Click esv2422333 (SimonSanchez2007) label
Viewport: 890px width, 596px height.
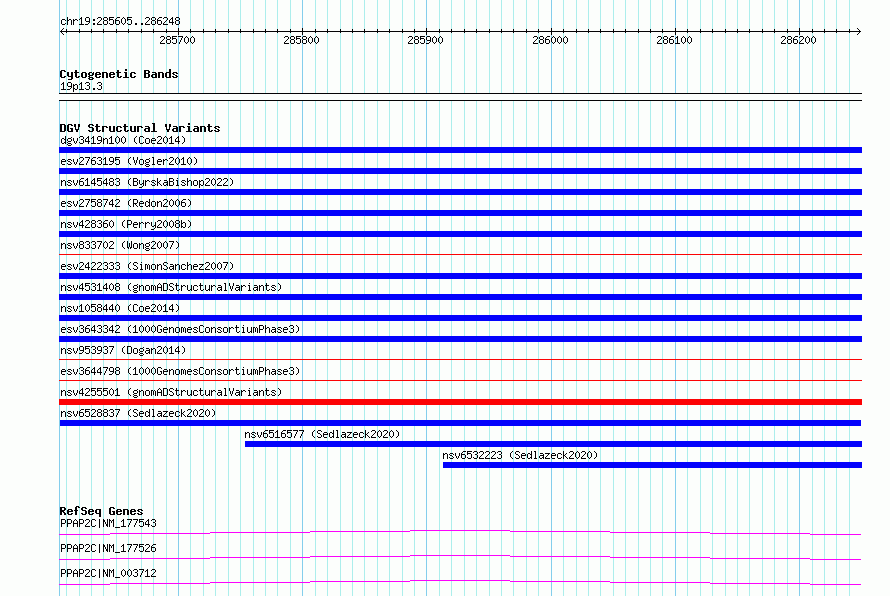(x=147, y=266)
